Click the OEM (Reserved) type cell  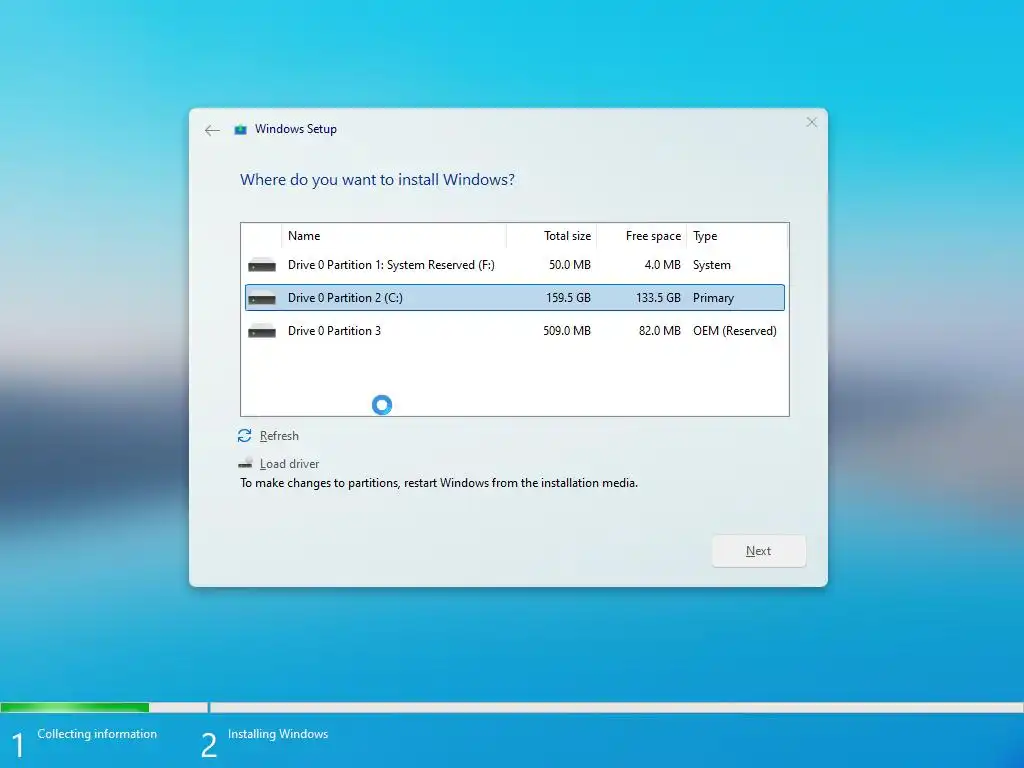point(735,331)
